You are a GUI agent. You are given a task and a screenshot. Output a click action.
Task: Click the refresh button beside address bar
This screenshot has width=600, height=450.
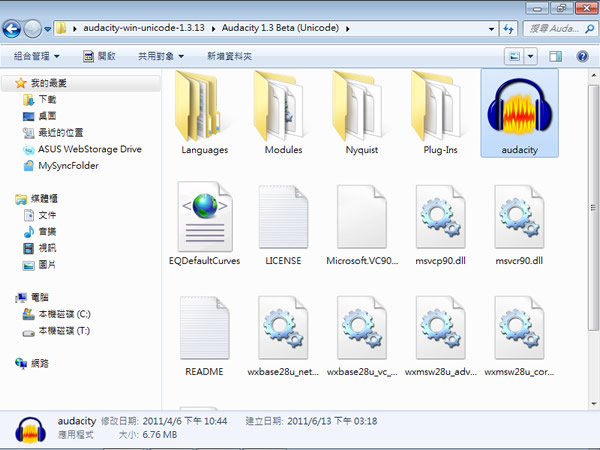tap(509, 28)
